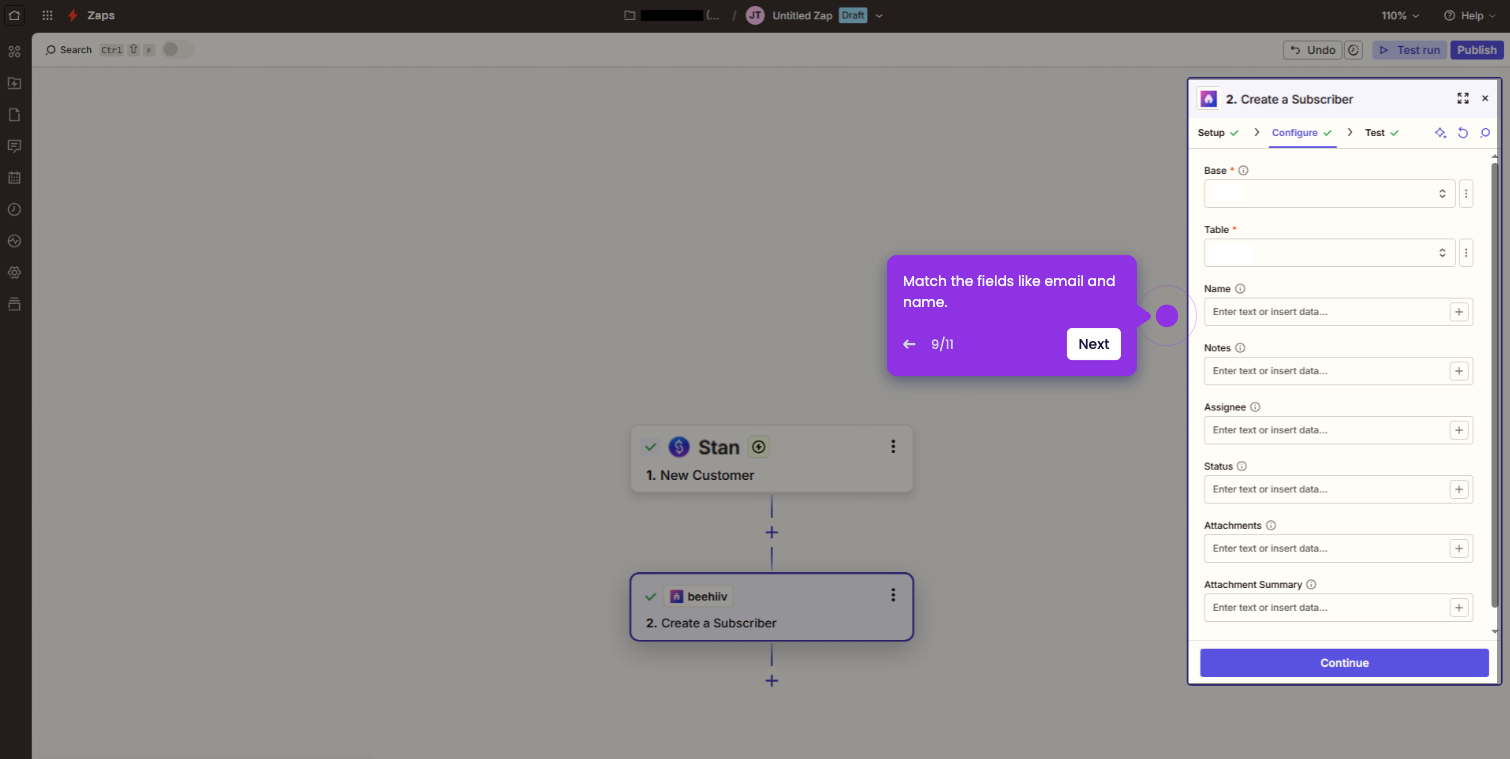Click the info icon next to Status label
This screenshot has width=1510, height=759.
click(1242, 466)
